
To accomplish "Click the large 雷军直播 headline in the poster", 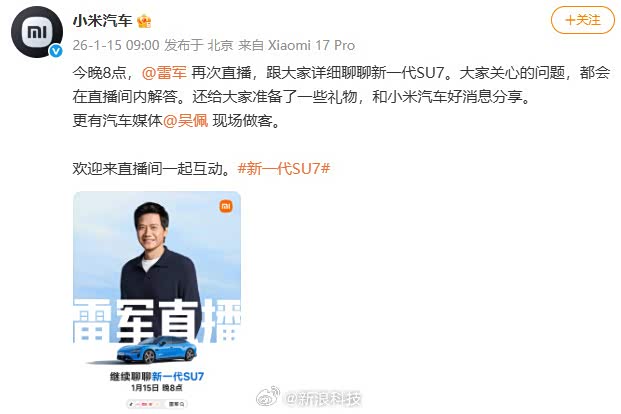I will pyautogui.click(x=157, y=321).
